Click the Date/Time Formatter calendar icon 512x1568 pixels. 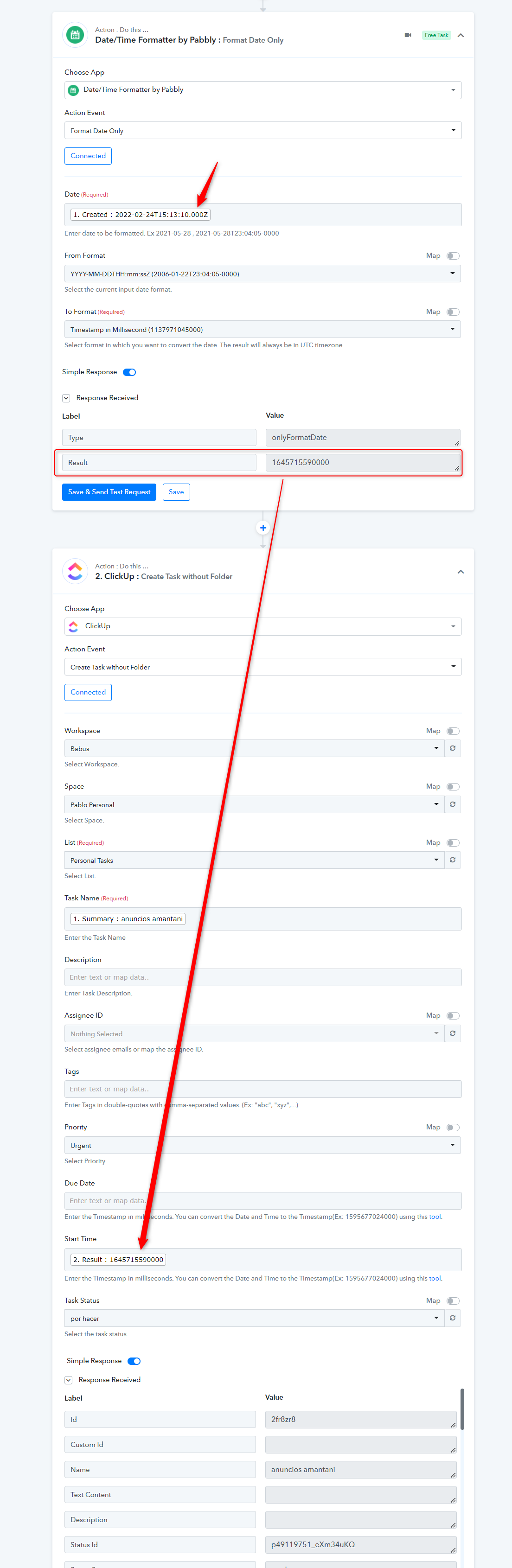(75, 35)
